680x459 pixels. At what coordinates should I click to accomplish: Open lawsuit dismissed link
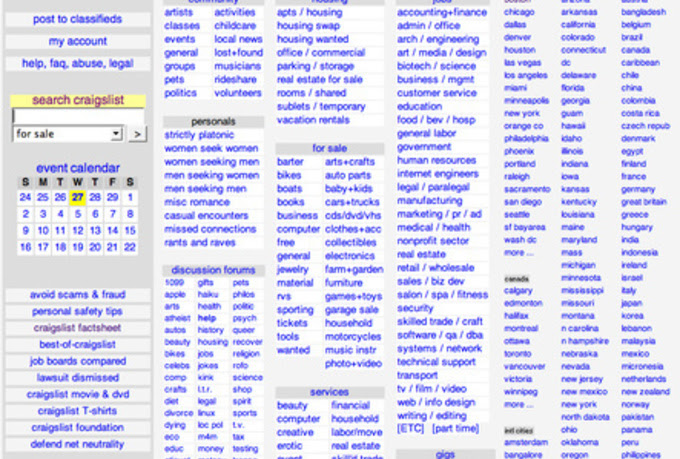[78, 377]
